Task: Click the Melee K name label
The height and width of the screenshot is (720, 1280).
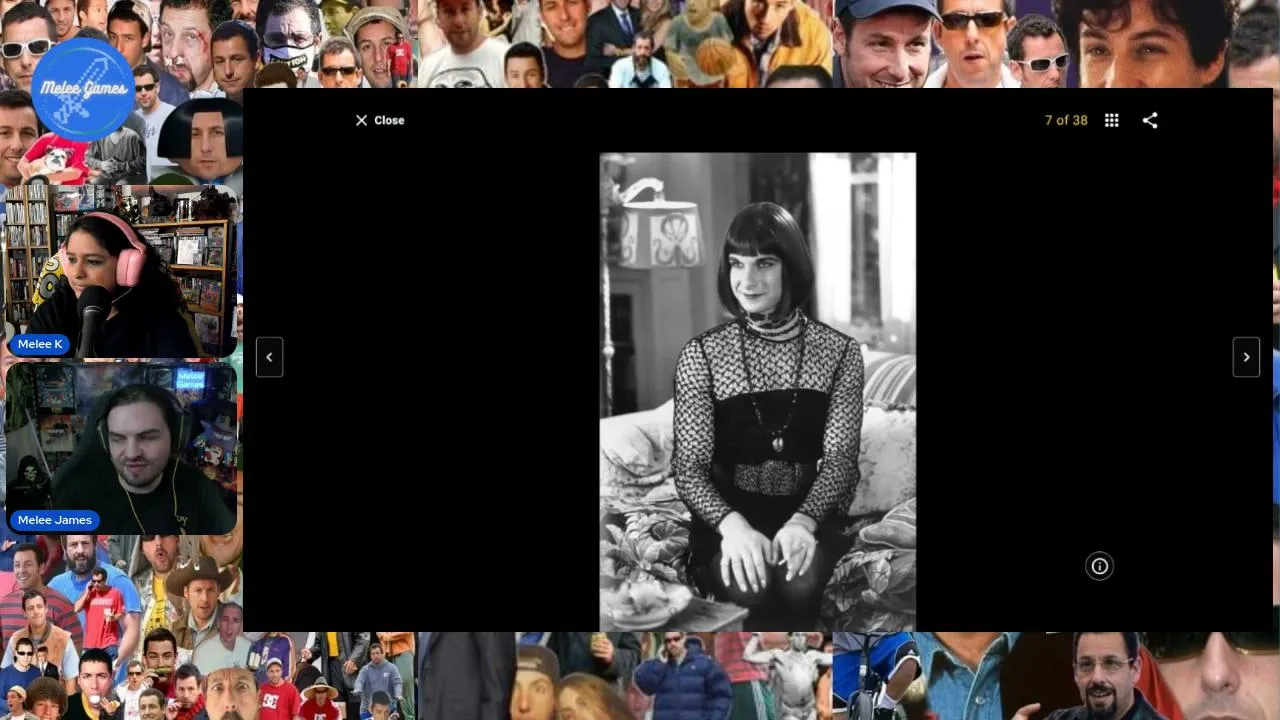Action: pyautogui.click(x=40, y=344)
